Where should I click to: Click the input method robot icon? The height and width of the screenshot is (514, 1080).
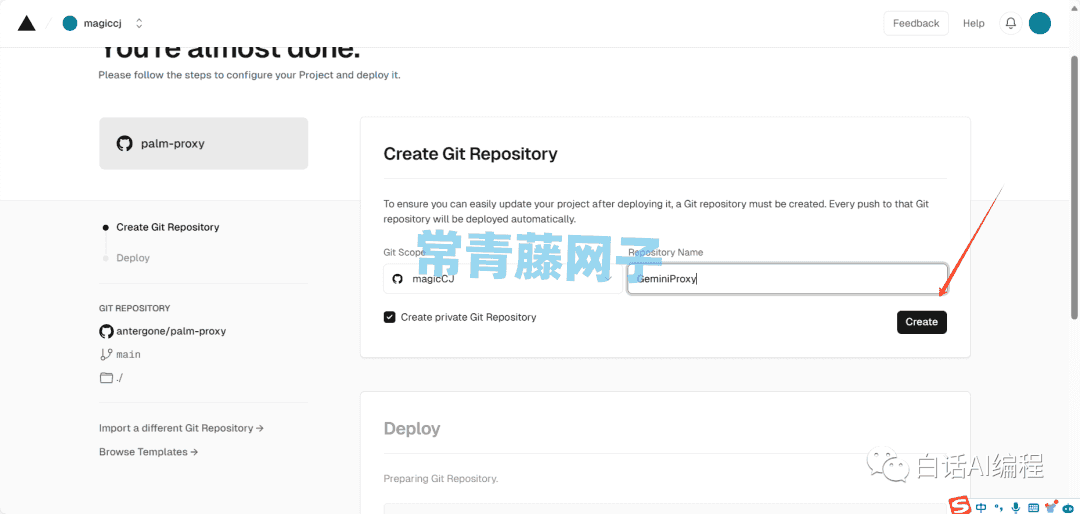click(1068, 507)
